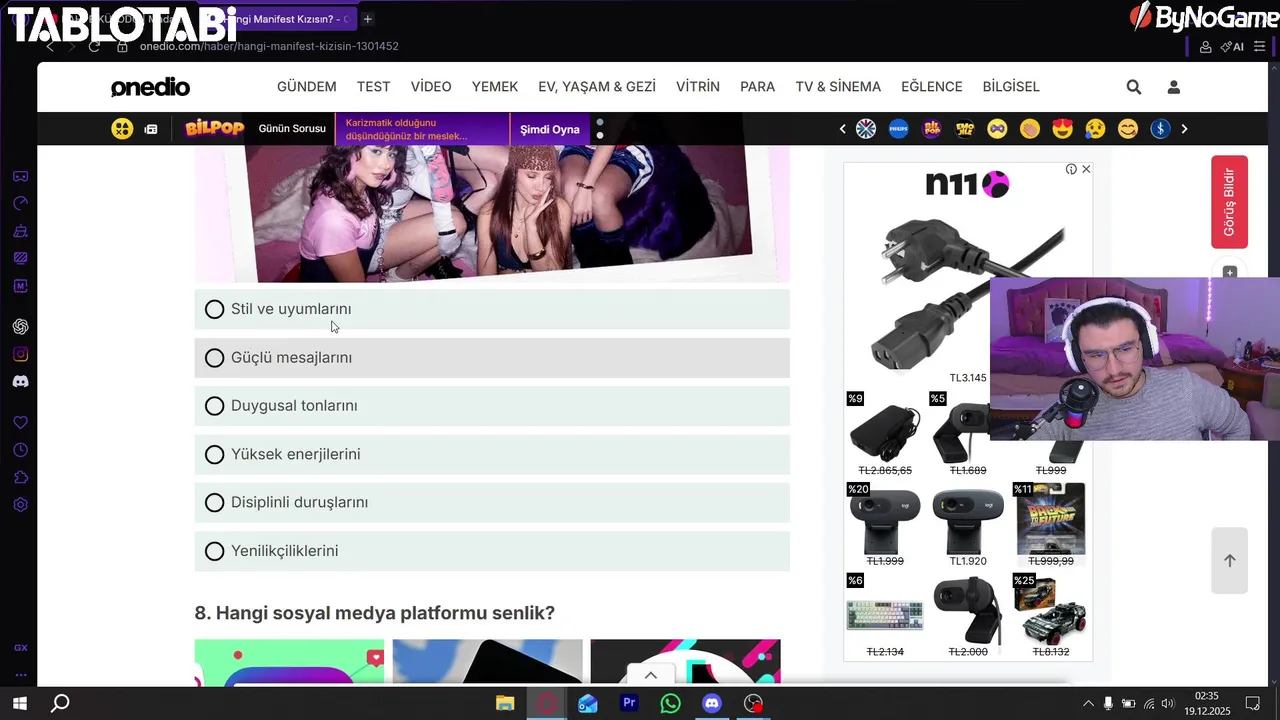Select the heart-eyes emoji in the strip
Image resolution: width=1280 pixels, height=720 pixels.
(x=1063, y=129)
